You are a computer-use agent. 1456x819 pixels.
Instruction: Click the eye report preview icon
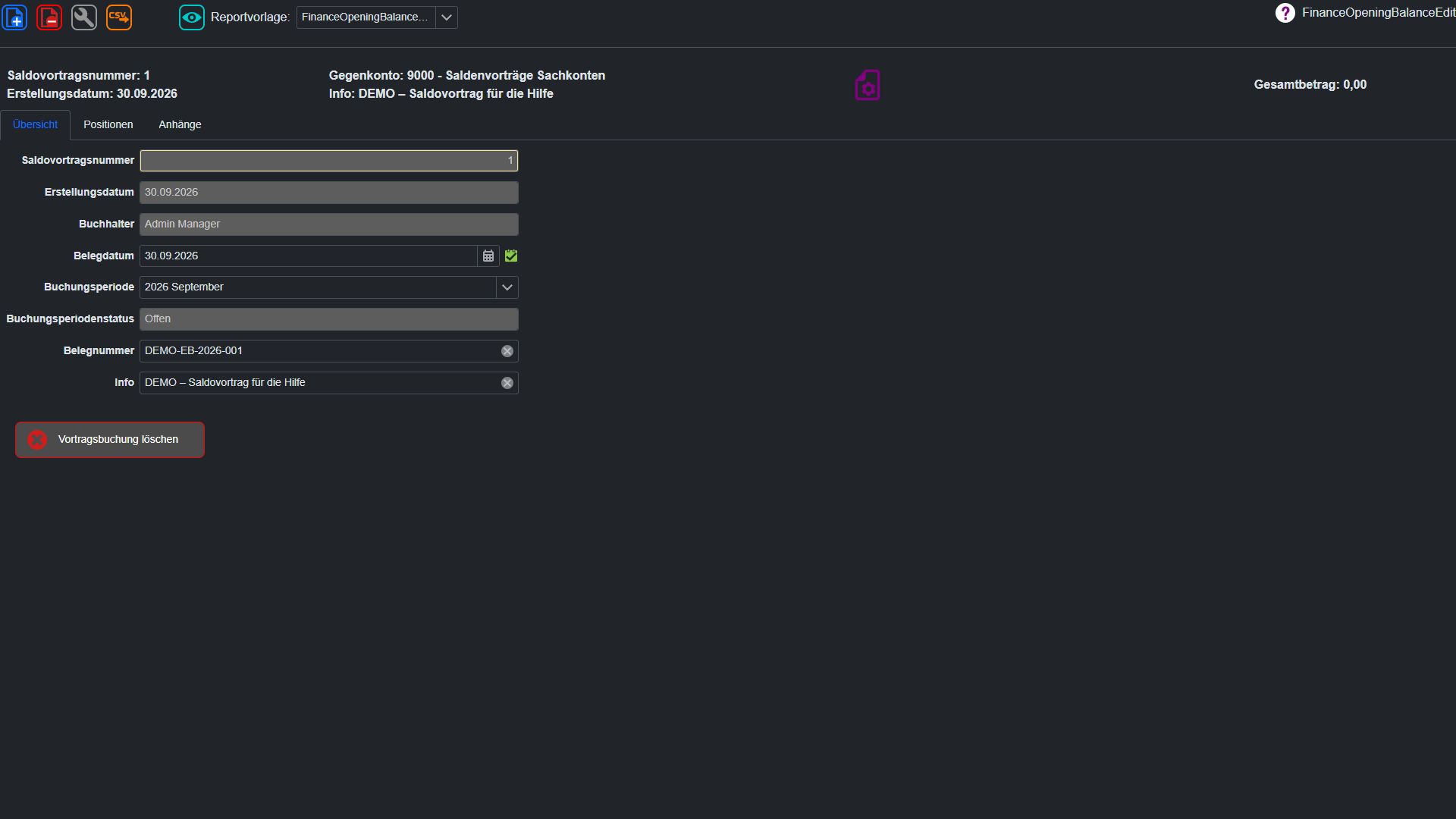(192, 17)
